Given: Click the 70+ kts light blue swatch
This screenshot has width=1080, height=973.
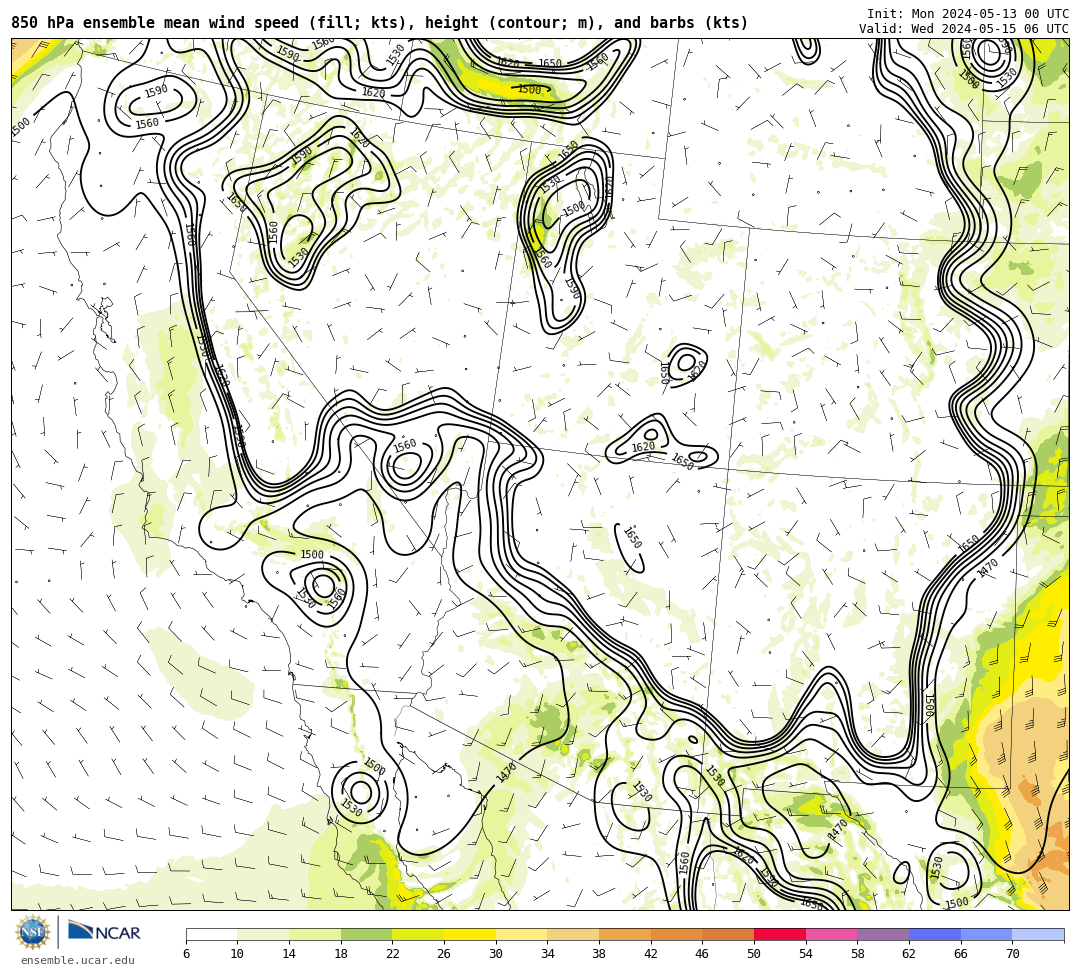Looking at the screenshot, I should [x=1038, y=934].
